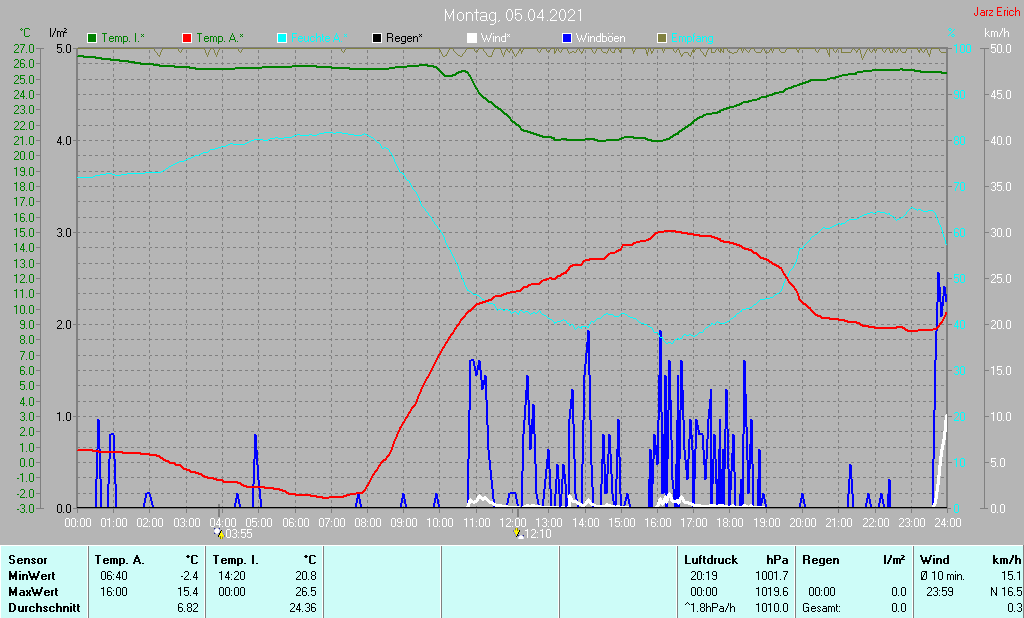This screenshot has height=618, width=1024.
Task: Select the Temp. A. column header
Action: 117,560
